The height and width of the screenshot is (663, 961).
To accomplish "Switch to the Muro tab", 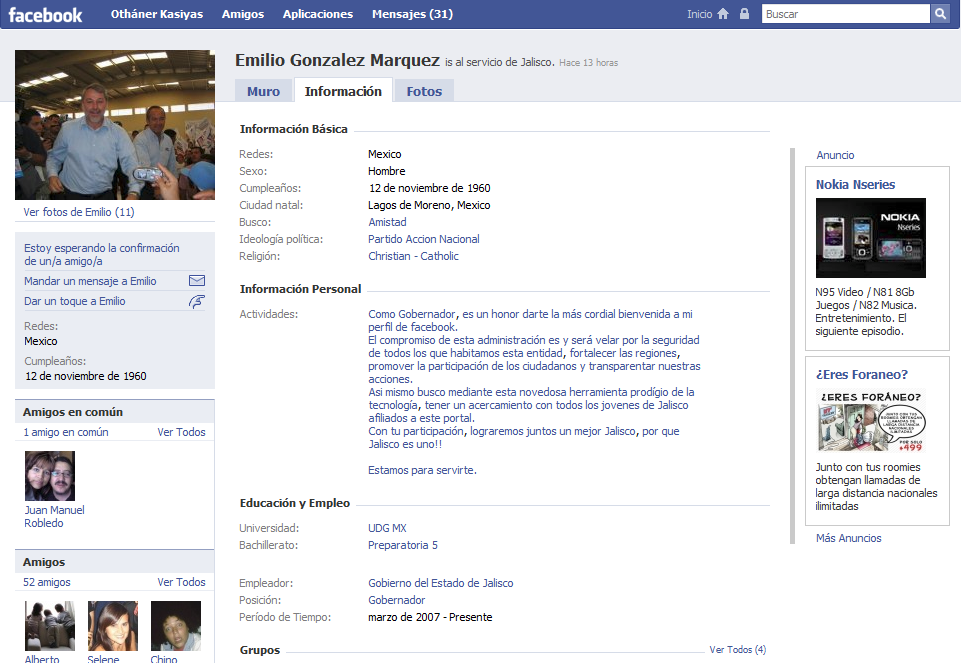I will pyautogui.click(x=263, y=90).
